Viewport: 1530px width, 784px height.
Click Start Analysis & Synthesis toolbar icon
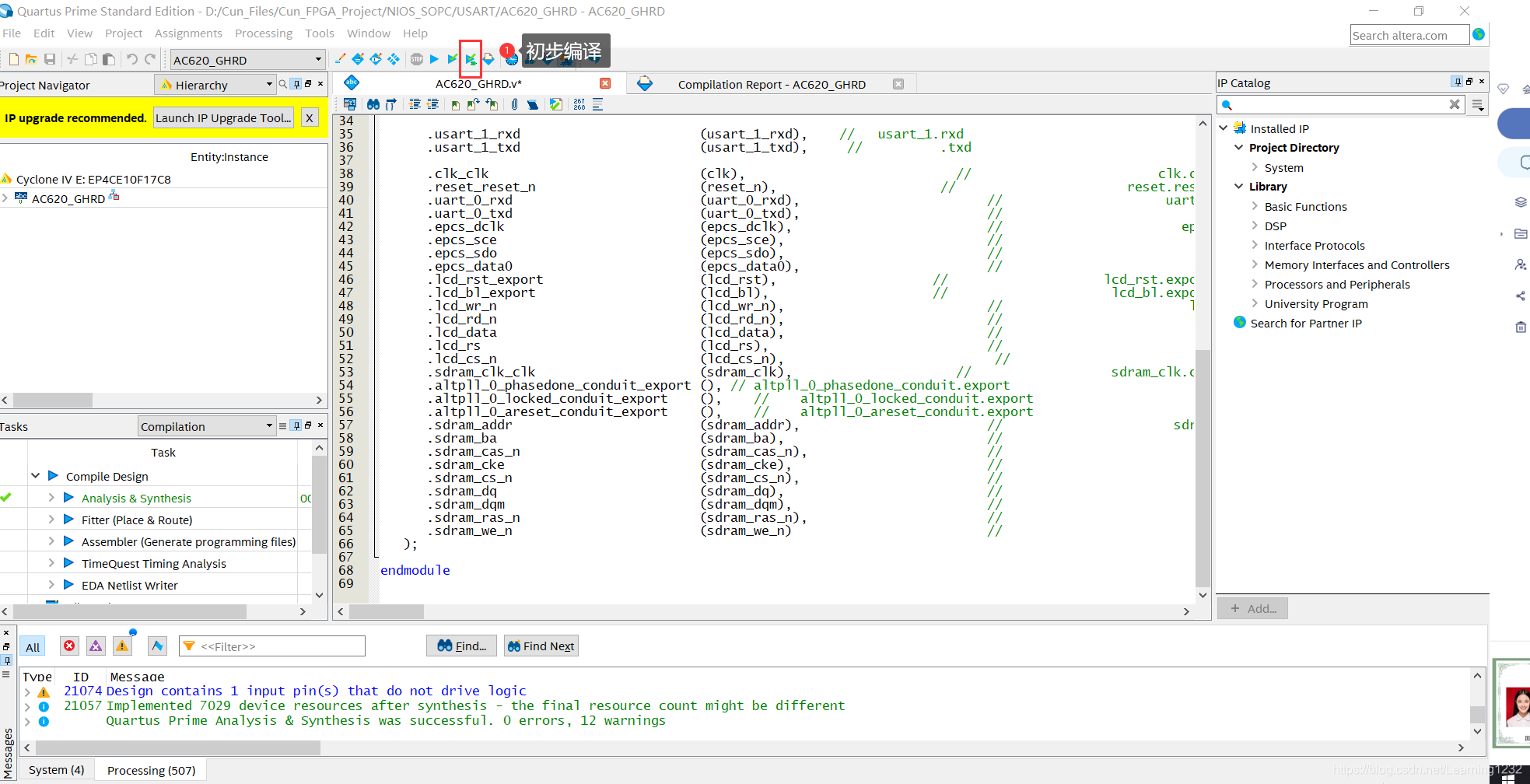tap(453, 59)
